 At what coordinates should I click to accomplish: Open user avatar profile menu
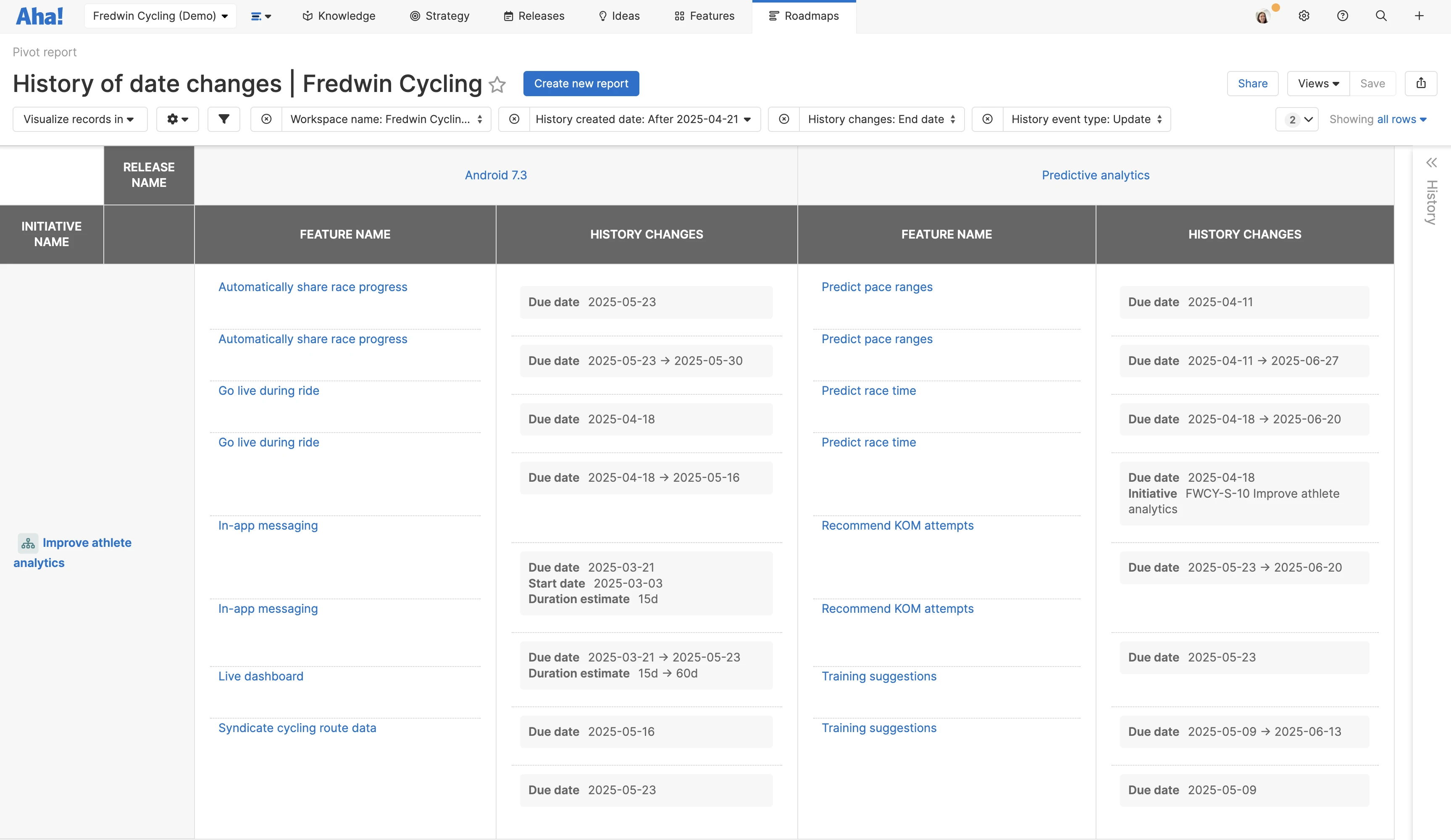tap(1262, 16)
